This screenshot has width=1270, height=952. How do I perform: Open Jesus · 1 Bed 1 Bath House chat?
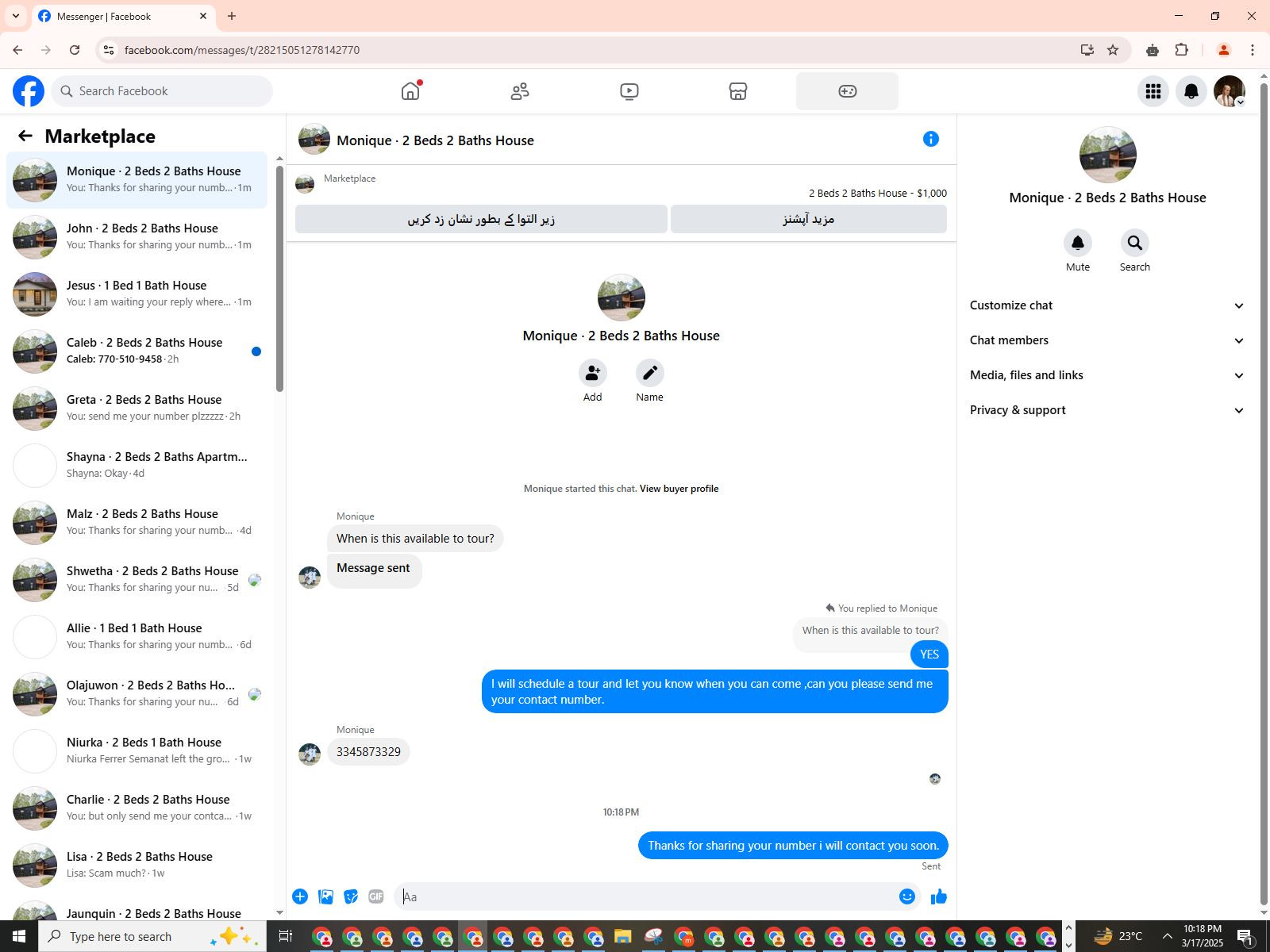(x=137, y=294)
